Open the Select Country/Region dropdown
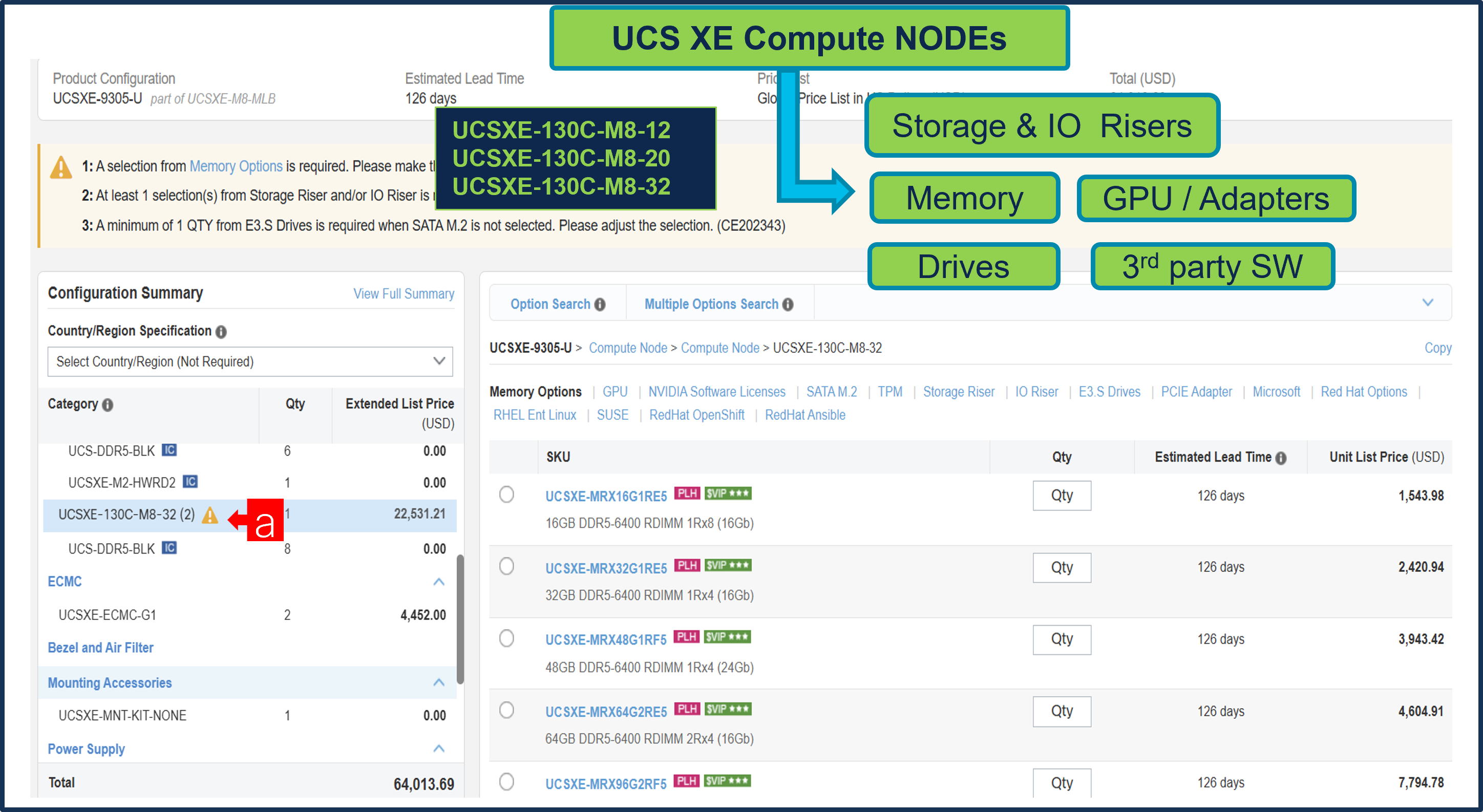Viewport: 1483px width, 812px height. [x=439, y=361]
